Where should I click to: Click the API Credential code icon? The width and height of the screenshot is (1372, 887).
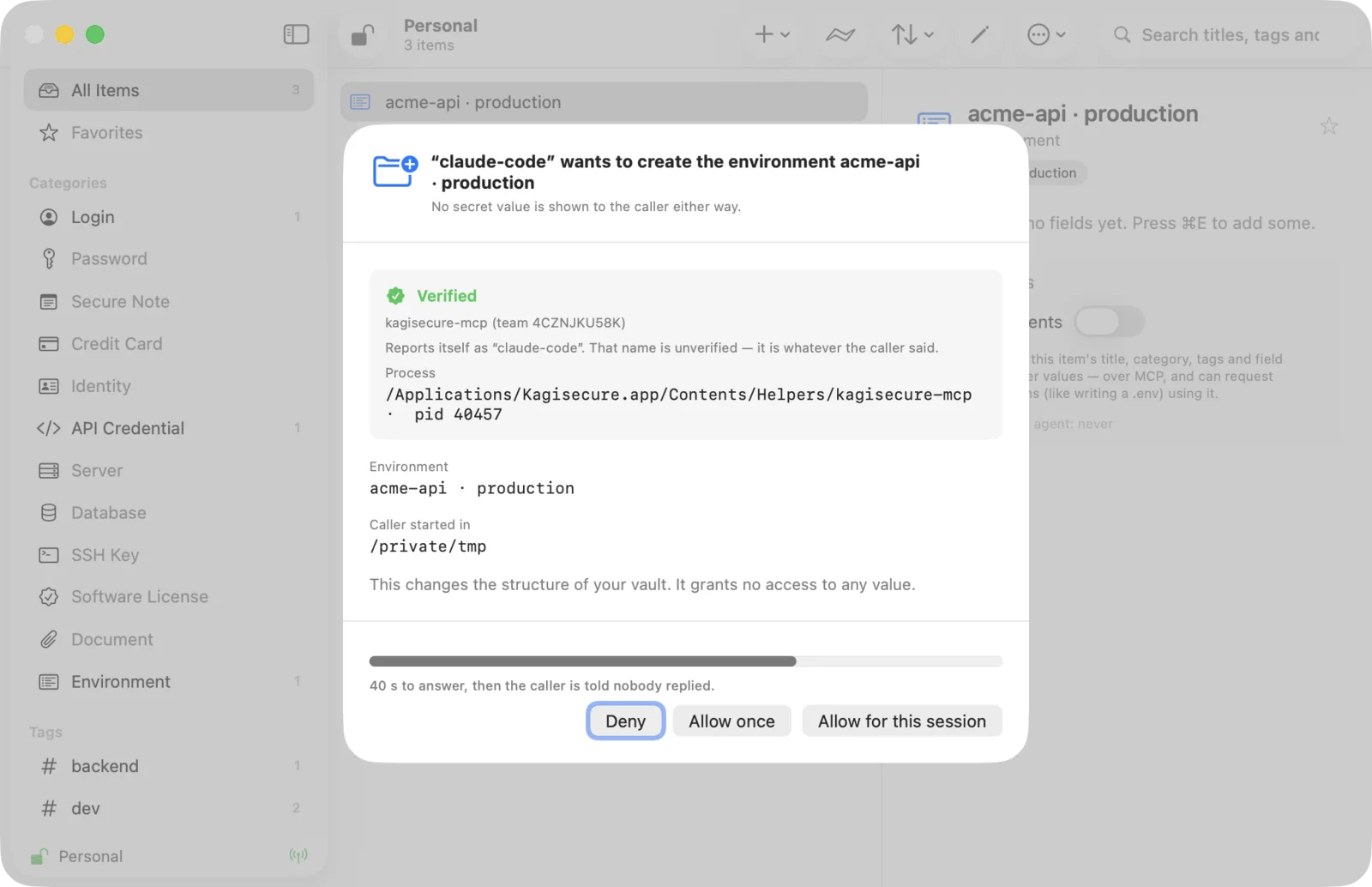tap(48, 428)
